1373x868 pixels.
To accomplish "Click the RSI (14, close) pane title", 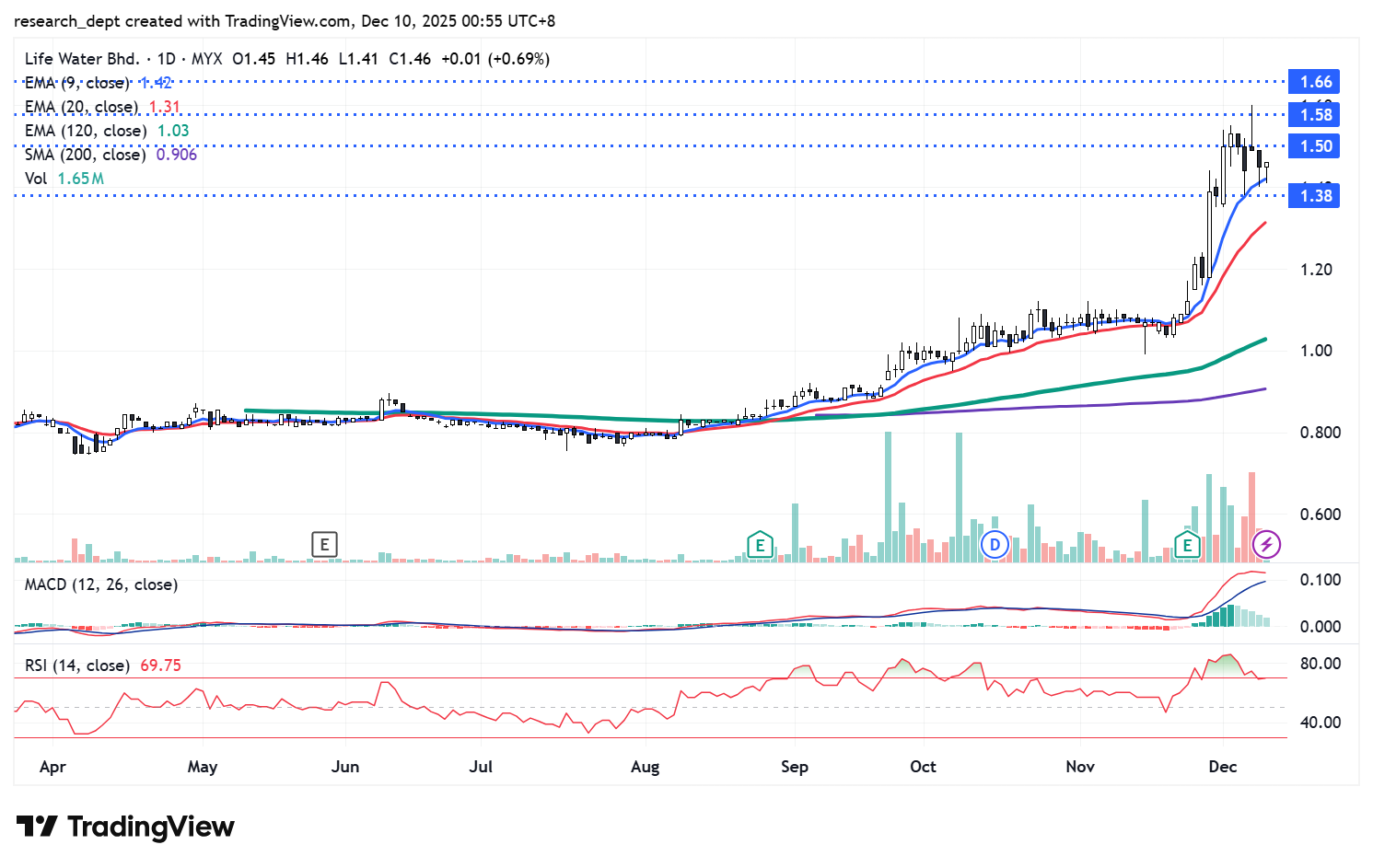I will [77, 665].
